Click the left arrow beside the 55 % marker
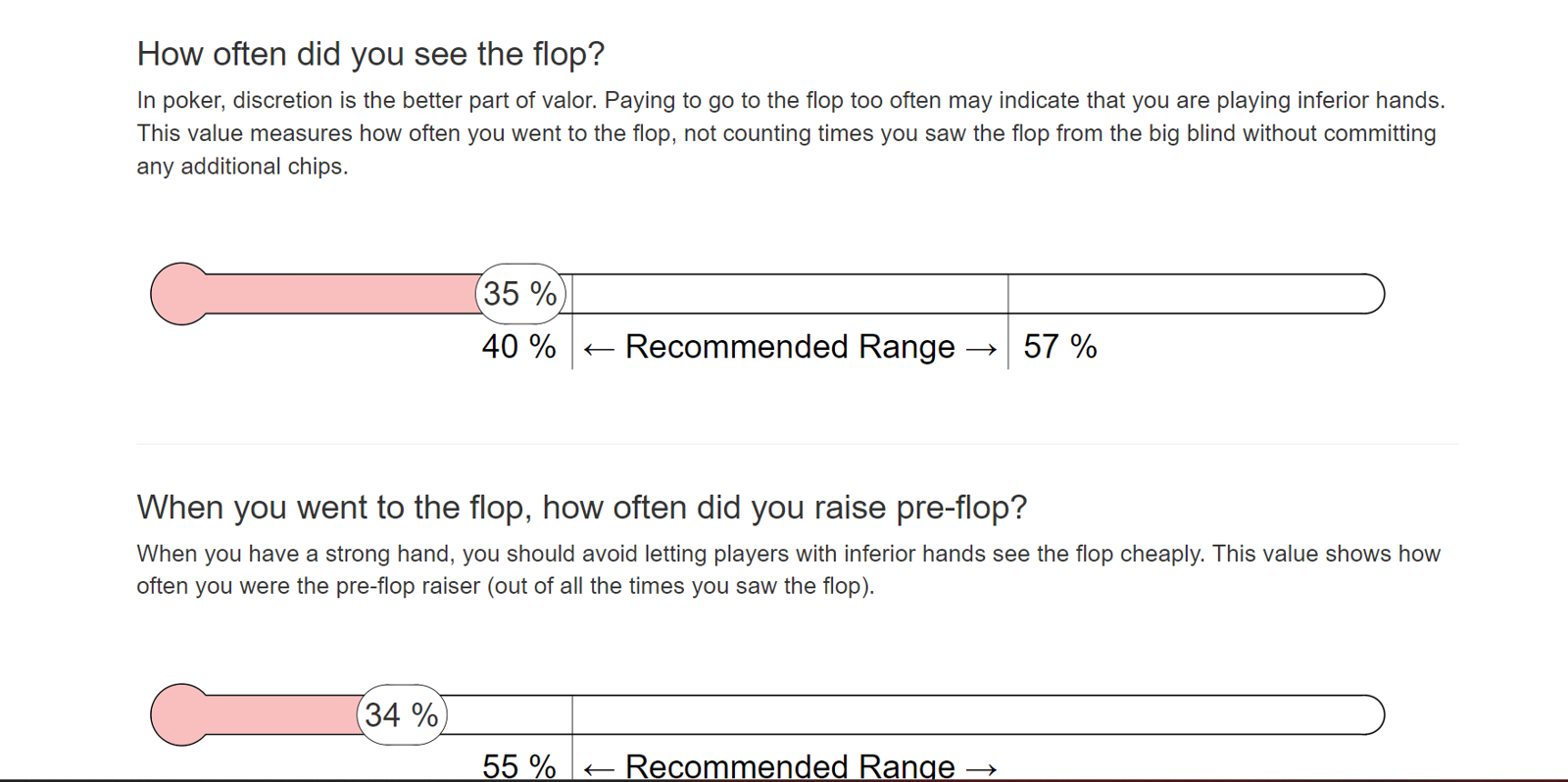 pyautogui.click(x=599, y=769)
